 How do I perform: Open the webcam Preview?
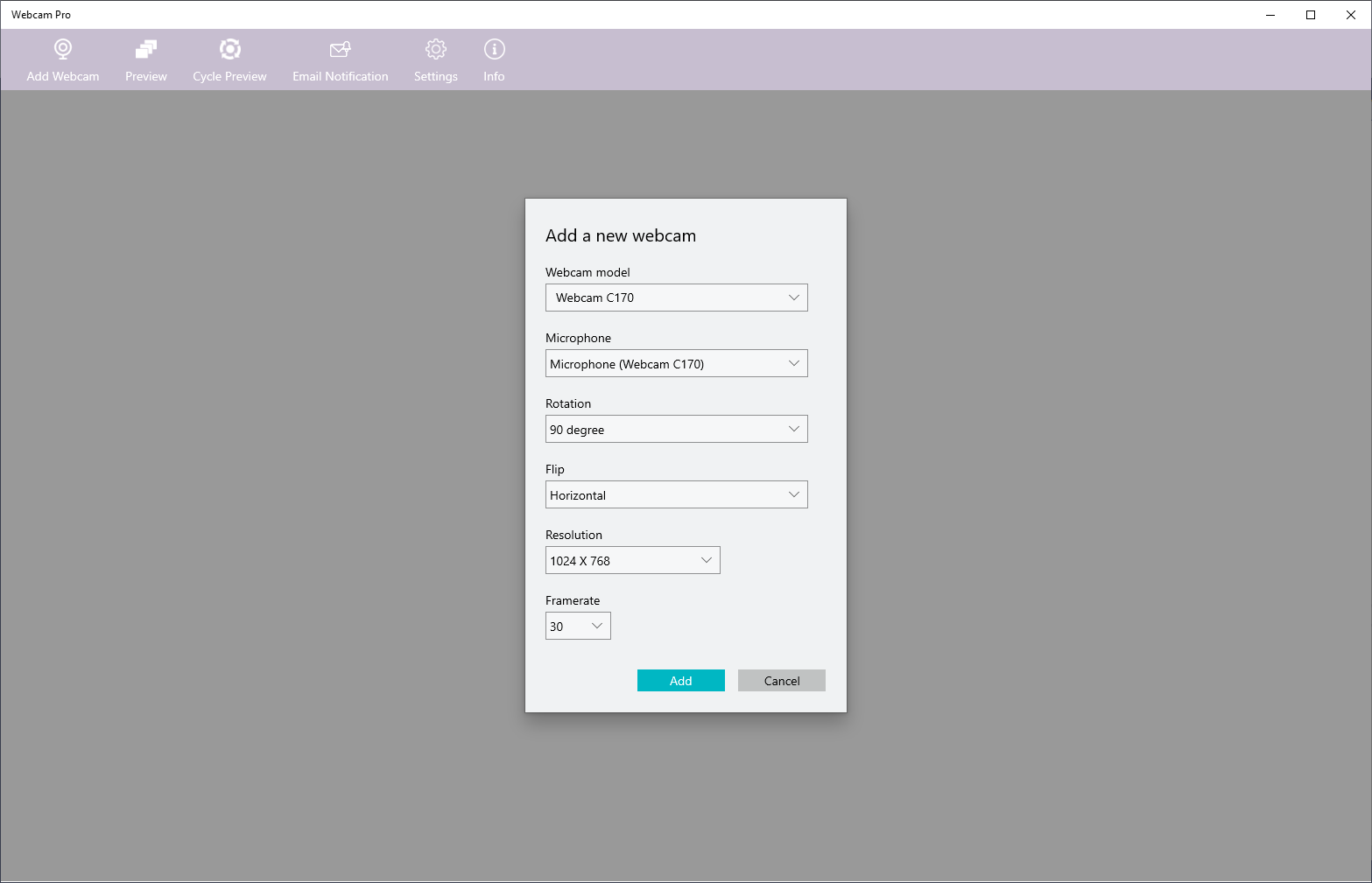point(145,59)
